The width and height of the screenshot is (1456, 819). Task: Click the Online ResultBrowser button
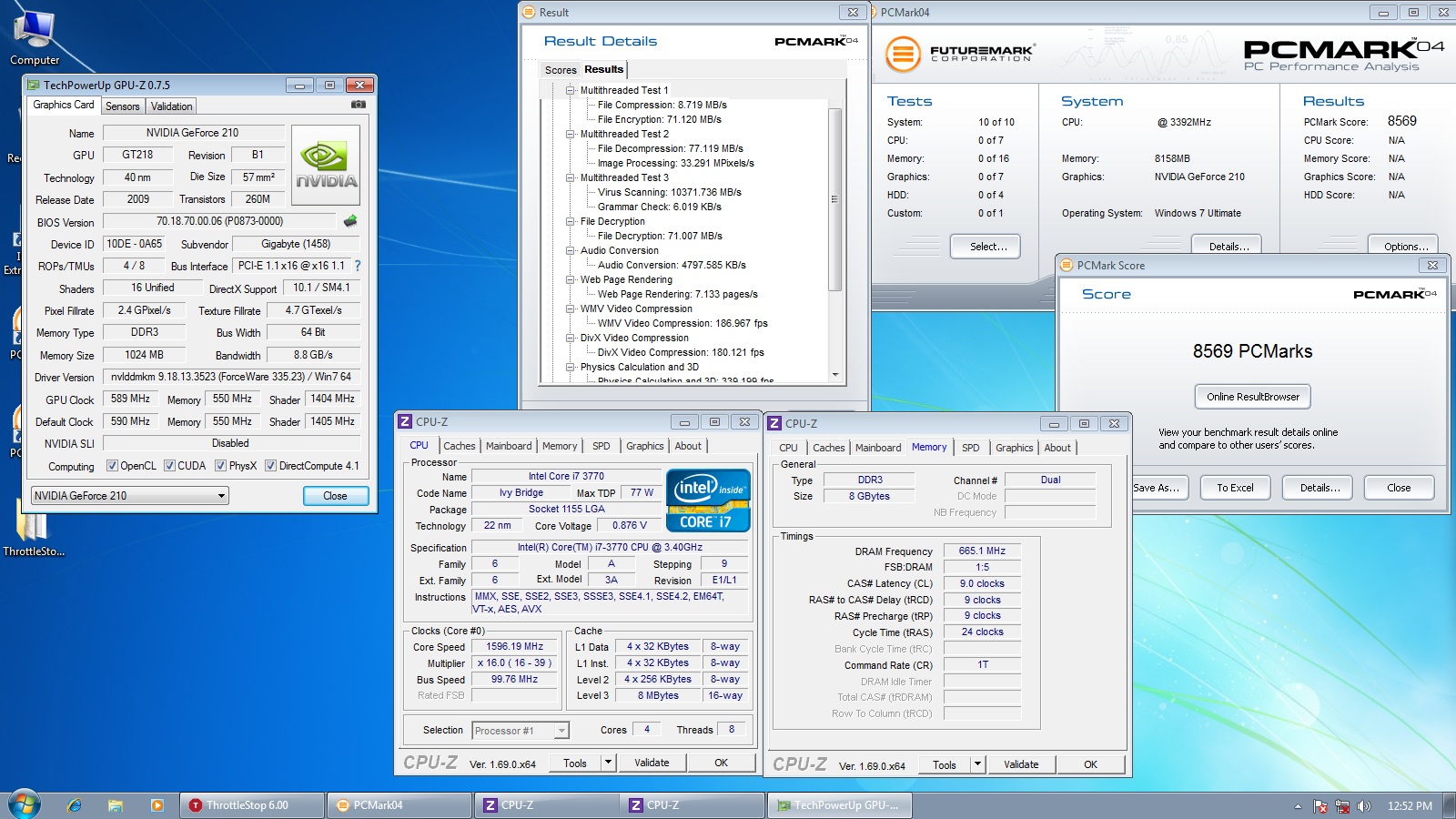click(1253, 397)
